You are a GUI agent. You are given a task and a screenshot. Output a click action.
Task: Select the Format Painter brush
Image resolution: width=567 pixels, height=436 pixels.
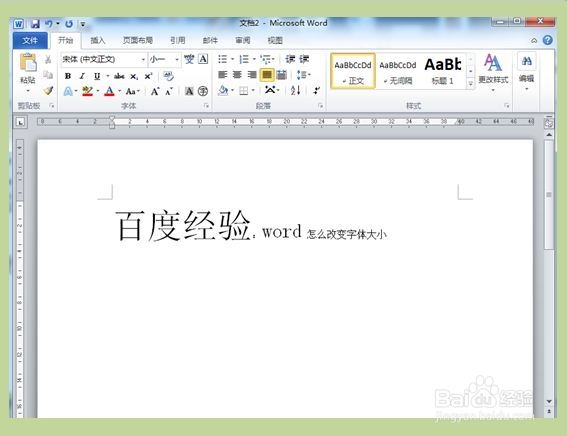coord(48,90)
